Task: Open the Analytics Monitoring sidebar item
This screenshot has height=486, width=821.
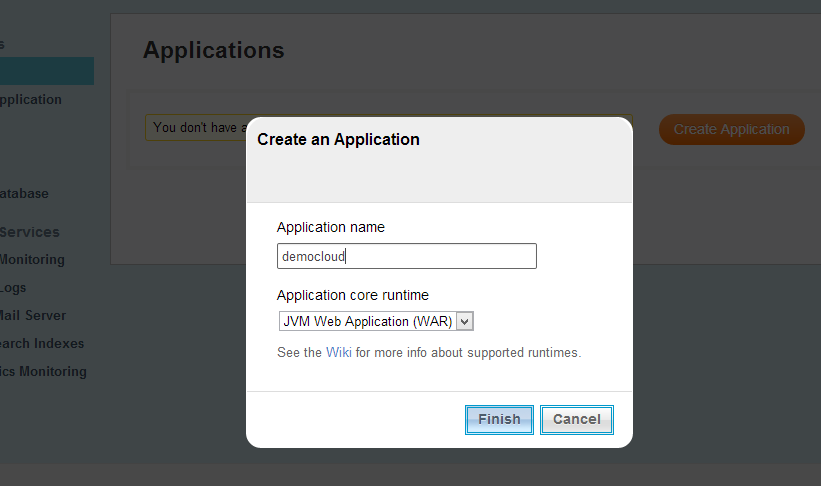Action: (x=43, y=372)
